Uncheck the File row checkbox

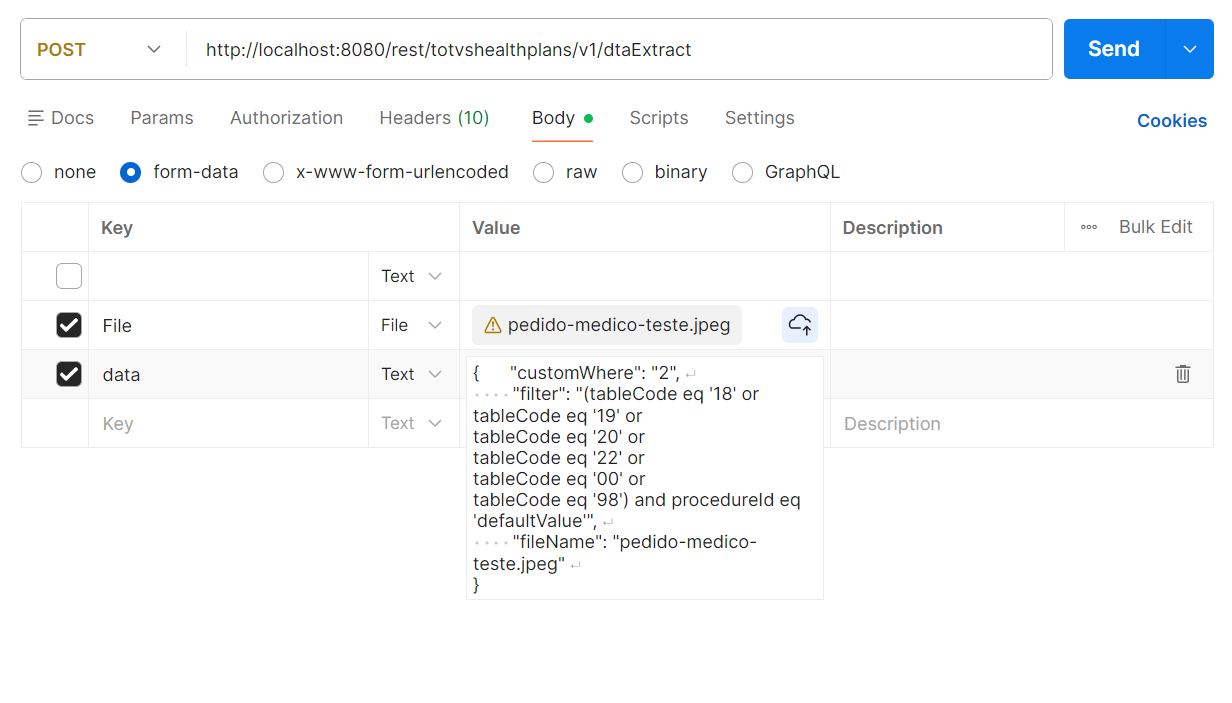click(69, 325)
